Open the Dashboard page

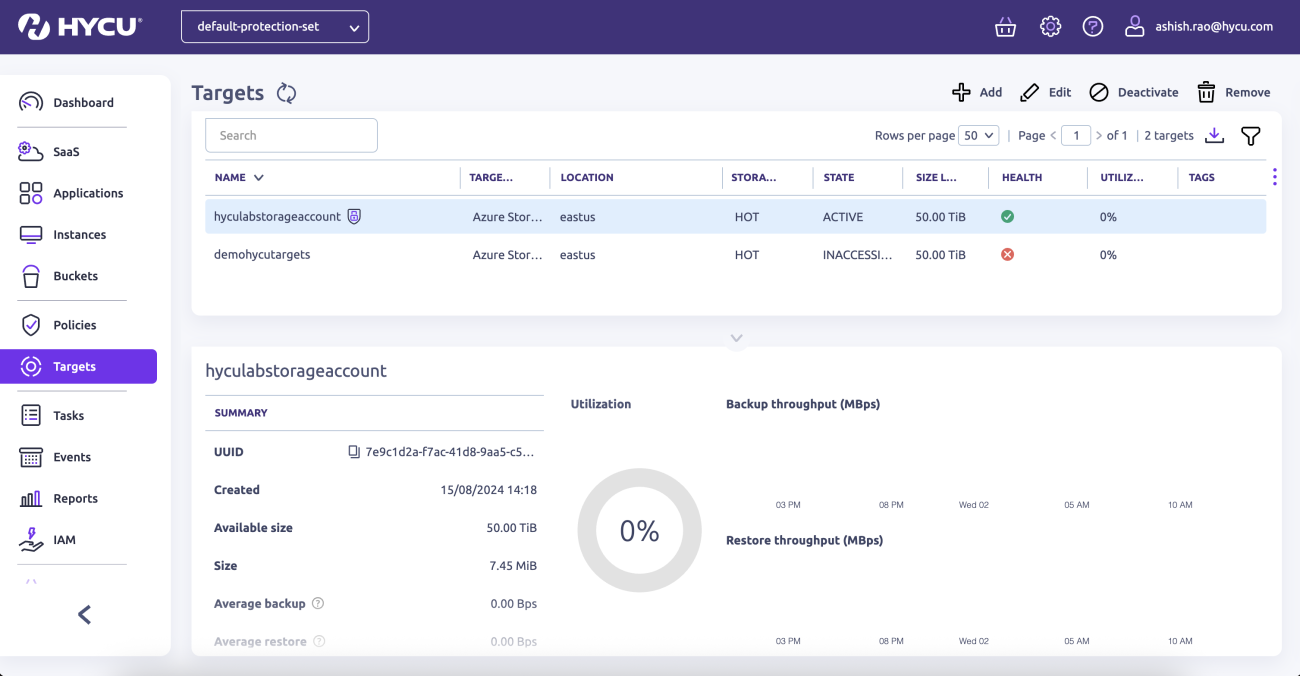(83, 102)
